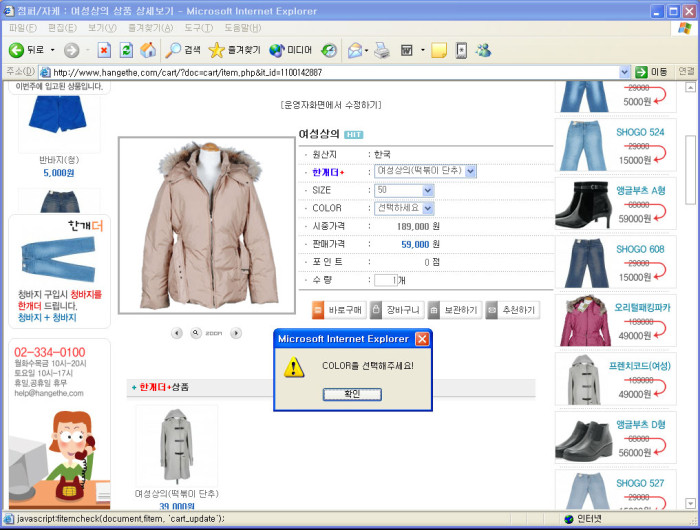This screenshot has height=530, width=700.
Task: Click the zoom magnifier under product image
Action: click(196, 332)
